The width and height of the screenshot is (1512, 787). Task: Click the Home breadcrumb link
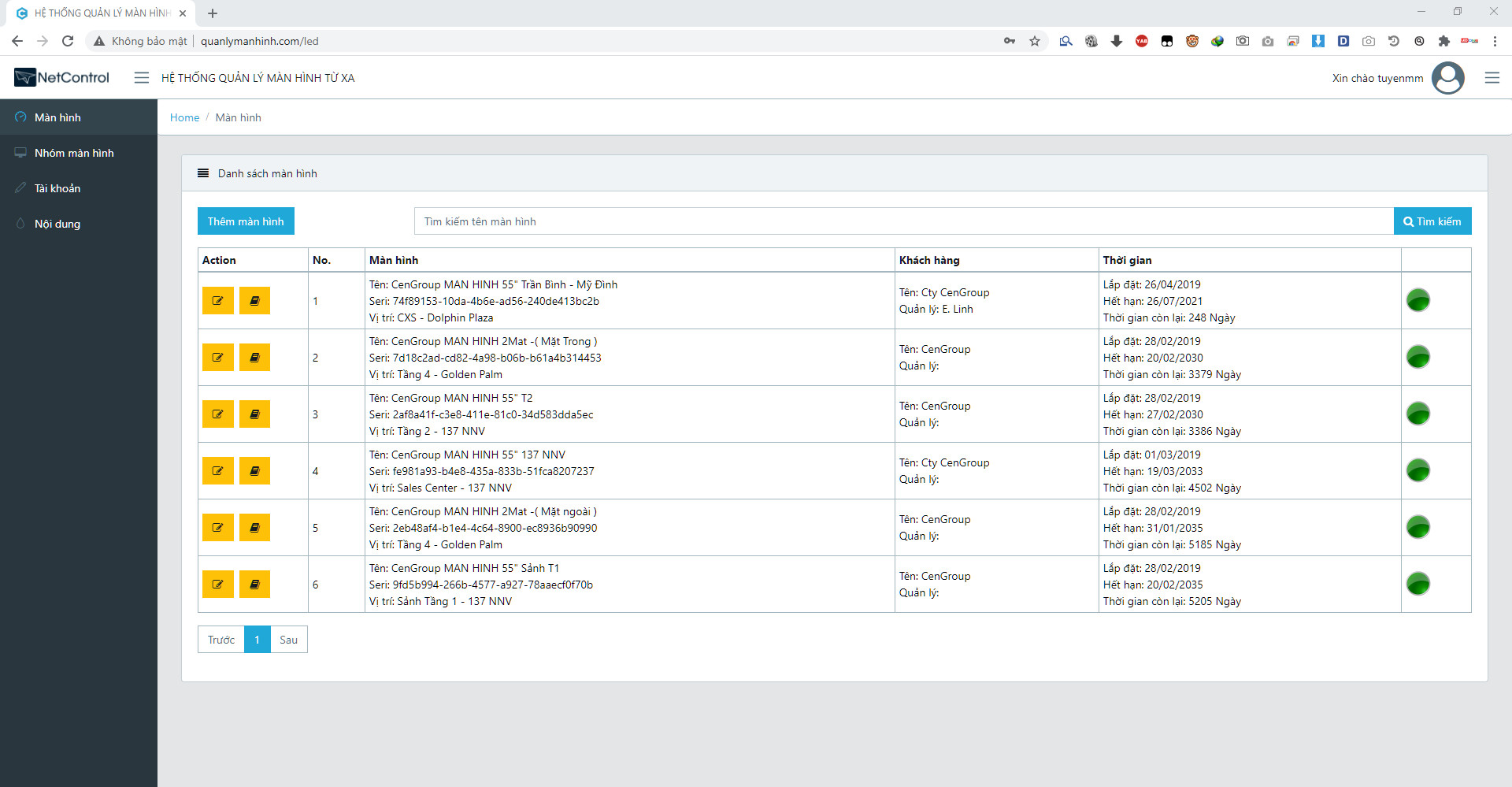184,117
